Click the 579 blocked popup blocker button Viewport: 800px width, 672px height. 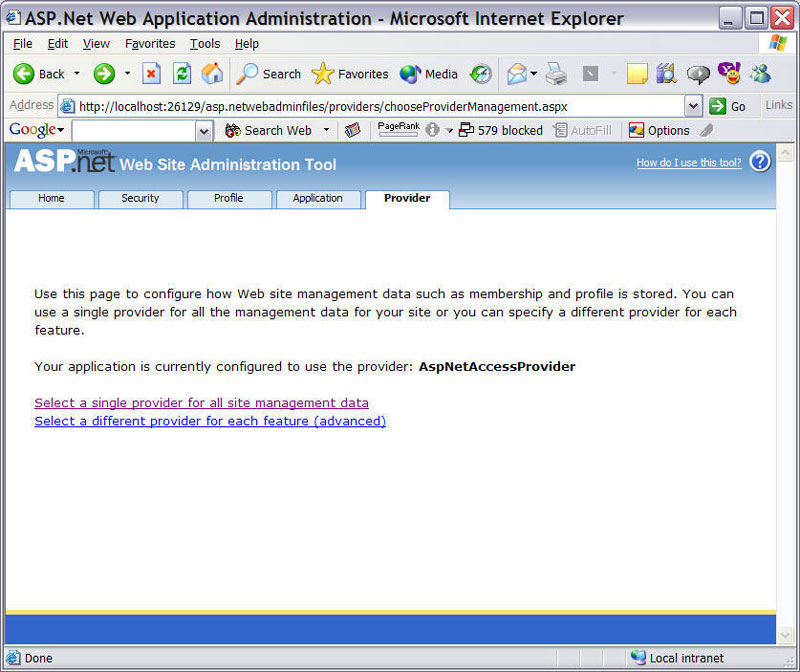pos(501,131)
